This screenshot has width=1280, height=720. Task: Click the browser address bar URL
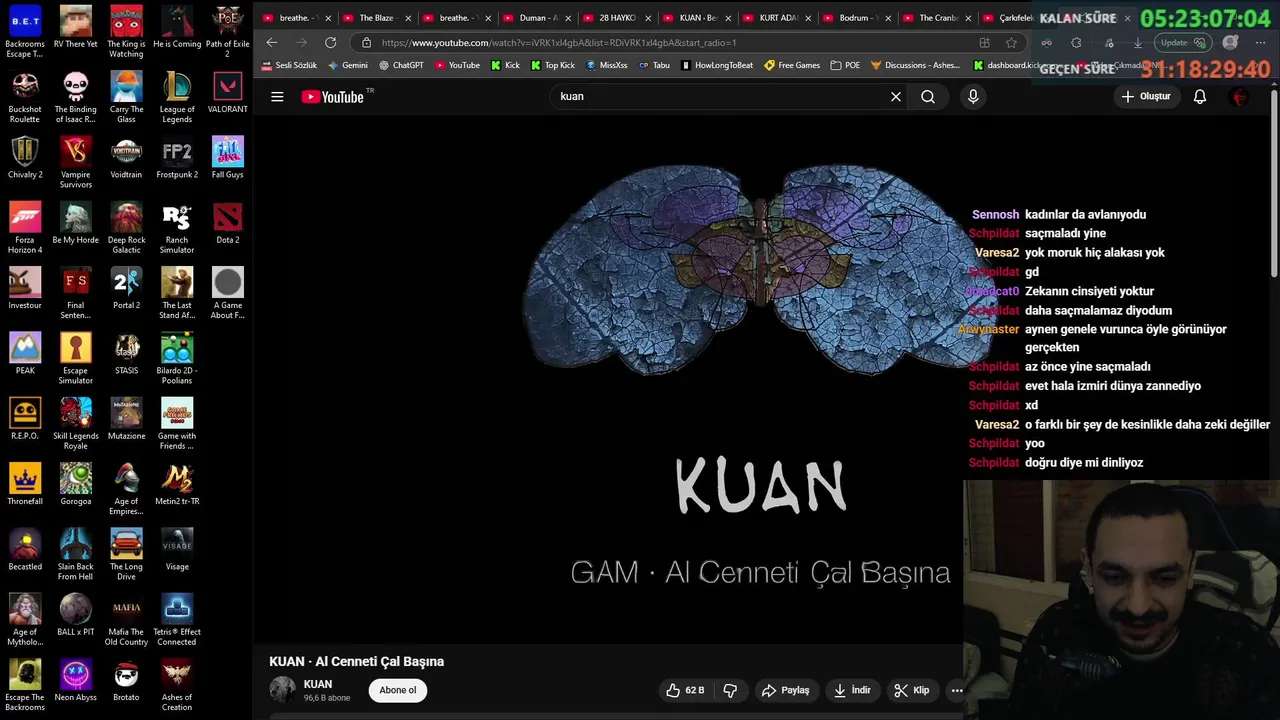click(559, 43)
